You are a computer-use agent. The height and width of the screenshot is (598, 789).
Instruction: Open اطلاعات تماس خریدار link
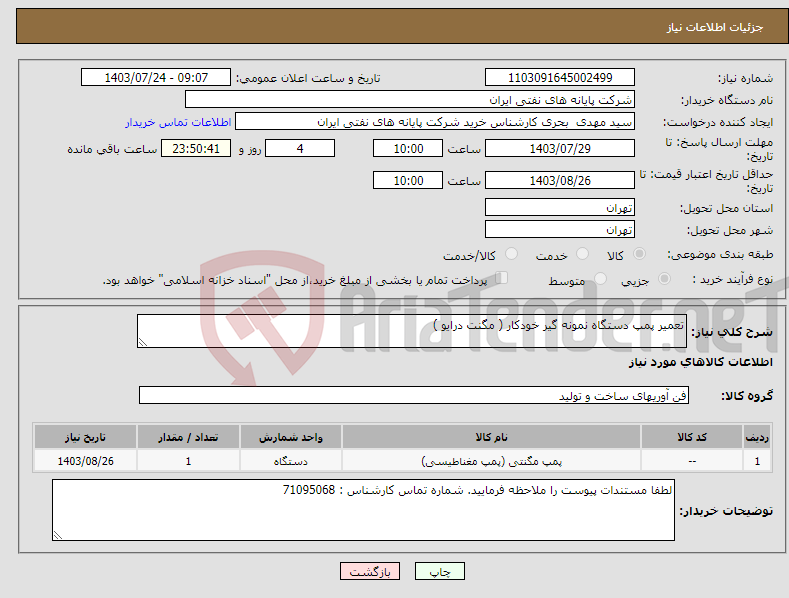(x=178, y=122)
